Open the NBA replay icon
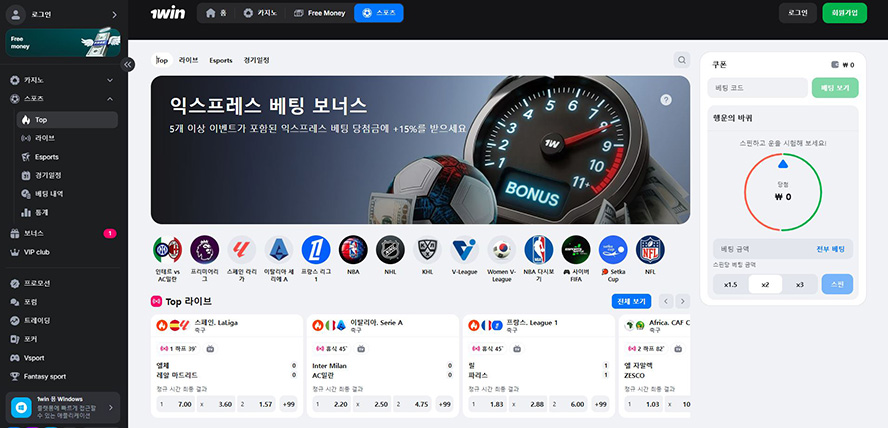This screenshot has height=428, width=888. click(539, 250)
